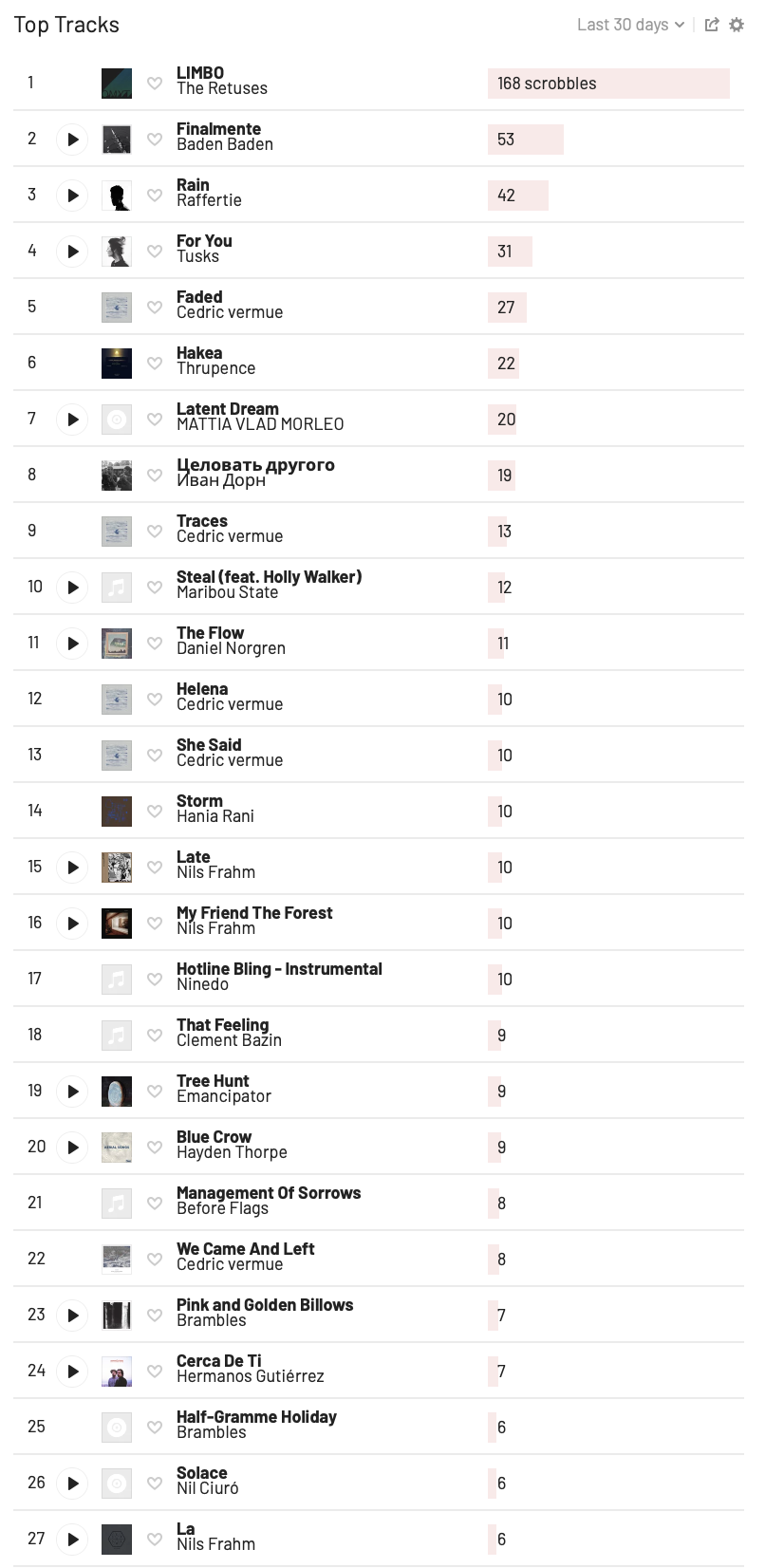Image resolution: width=765 pixels, height=1568 pixels.
Task: Open the settings gear icon
Action: pos(737,25)
